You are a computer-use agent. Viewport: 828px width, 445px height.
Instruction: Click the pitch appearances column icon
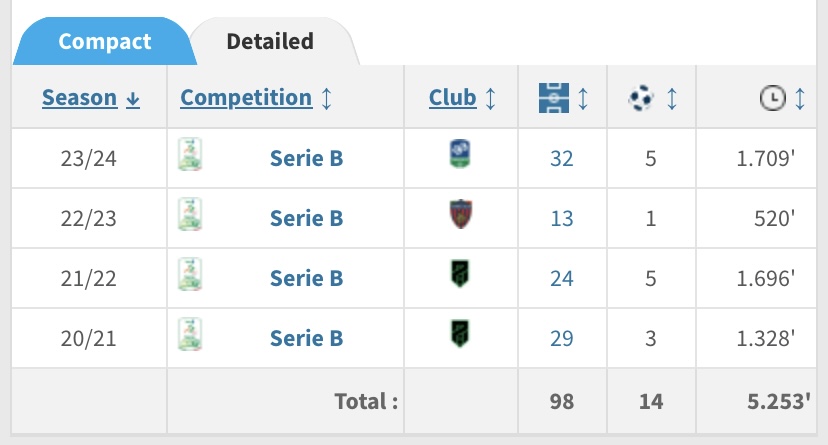tap(554, 98)
